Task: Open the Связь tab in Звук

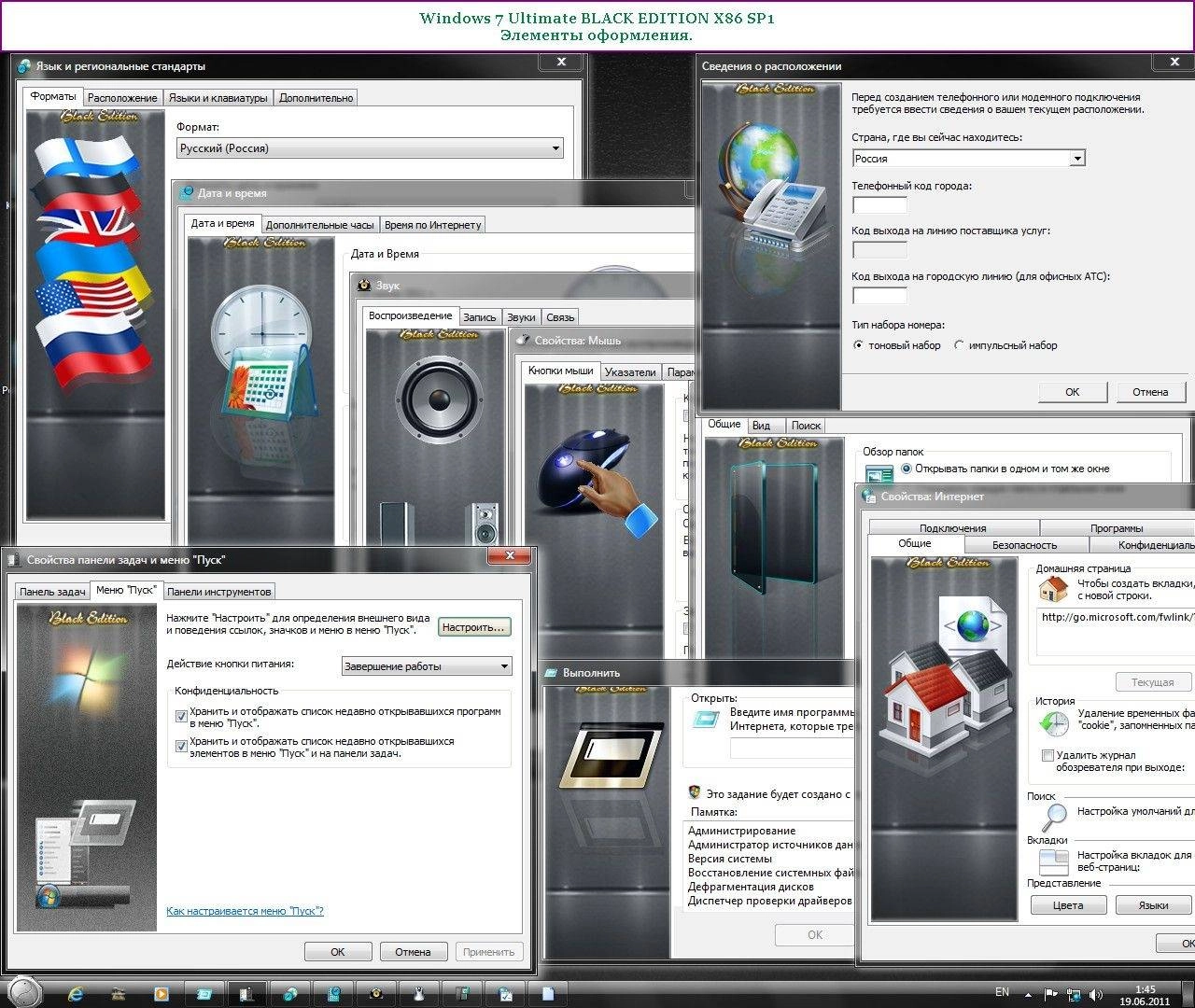Action: (x=560, y=317)
